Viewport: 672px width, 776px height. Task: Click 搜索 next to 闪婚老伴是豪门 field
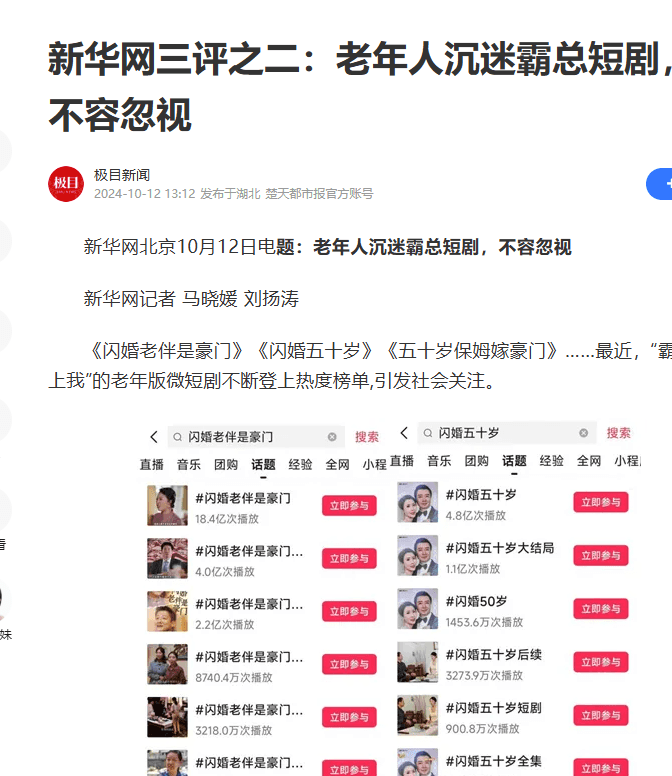click(367, 437)
